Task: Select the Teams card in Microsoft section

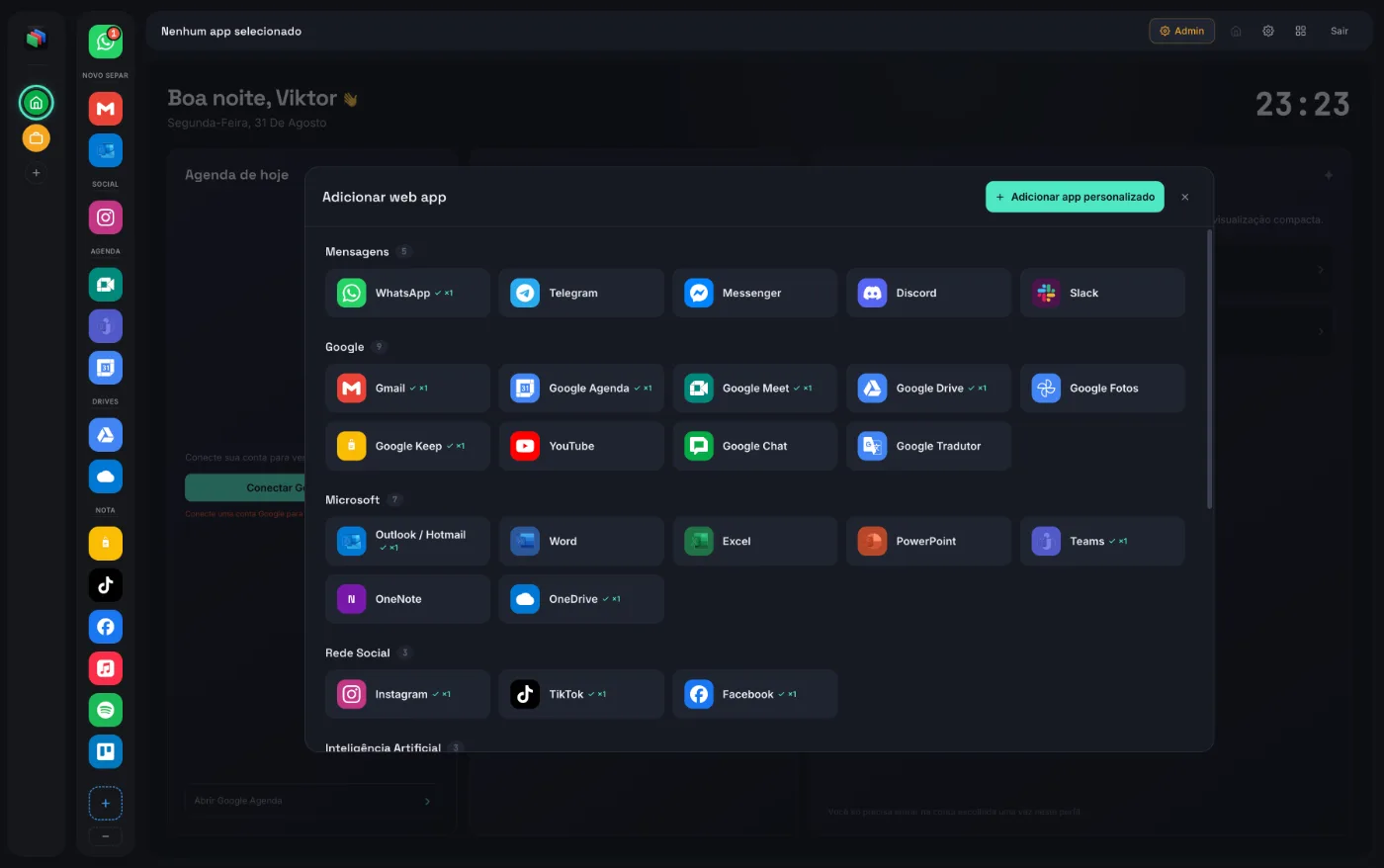Action: [1102, 541]
